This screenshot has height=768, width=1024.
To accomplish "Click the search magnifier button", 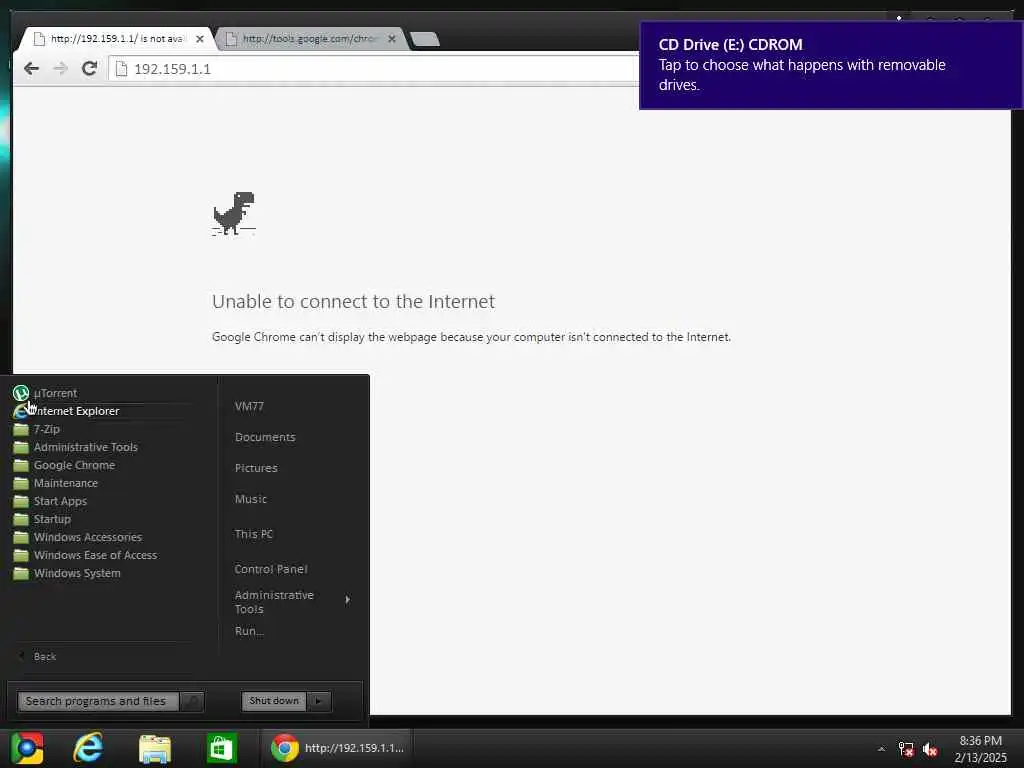I will [x=192, y=701].
